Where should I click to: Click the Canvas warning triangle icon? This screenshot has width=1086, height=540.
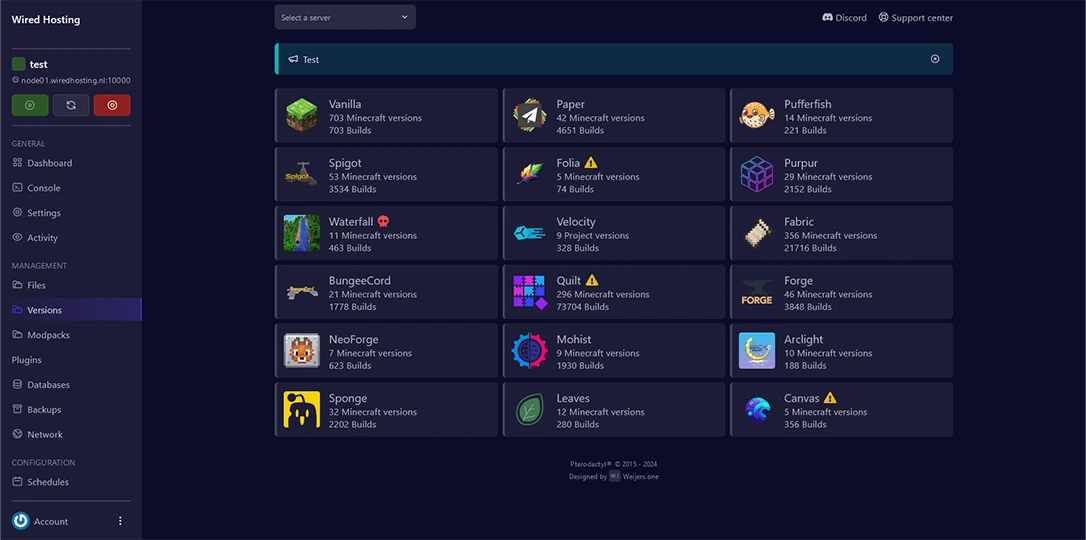click(x=830, y=398)
